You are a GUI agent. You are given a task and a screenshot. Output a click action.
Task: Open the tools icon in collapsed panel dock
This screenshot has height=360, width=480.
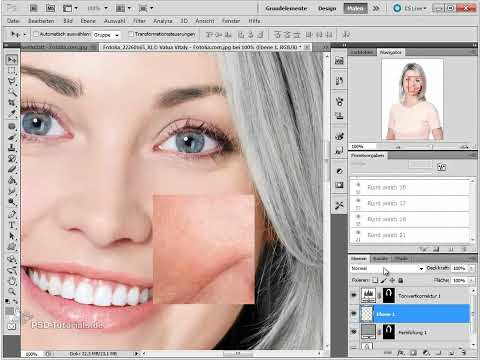pos(339,205)
